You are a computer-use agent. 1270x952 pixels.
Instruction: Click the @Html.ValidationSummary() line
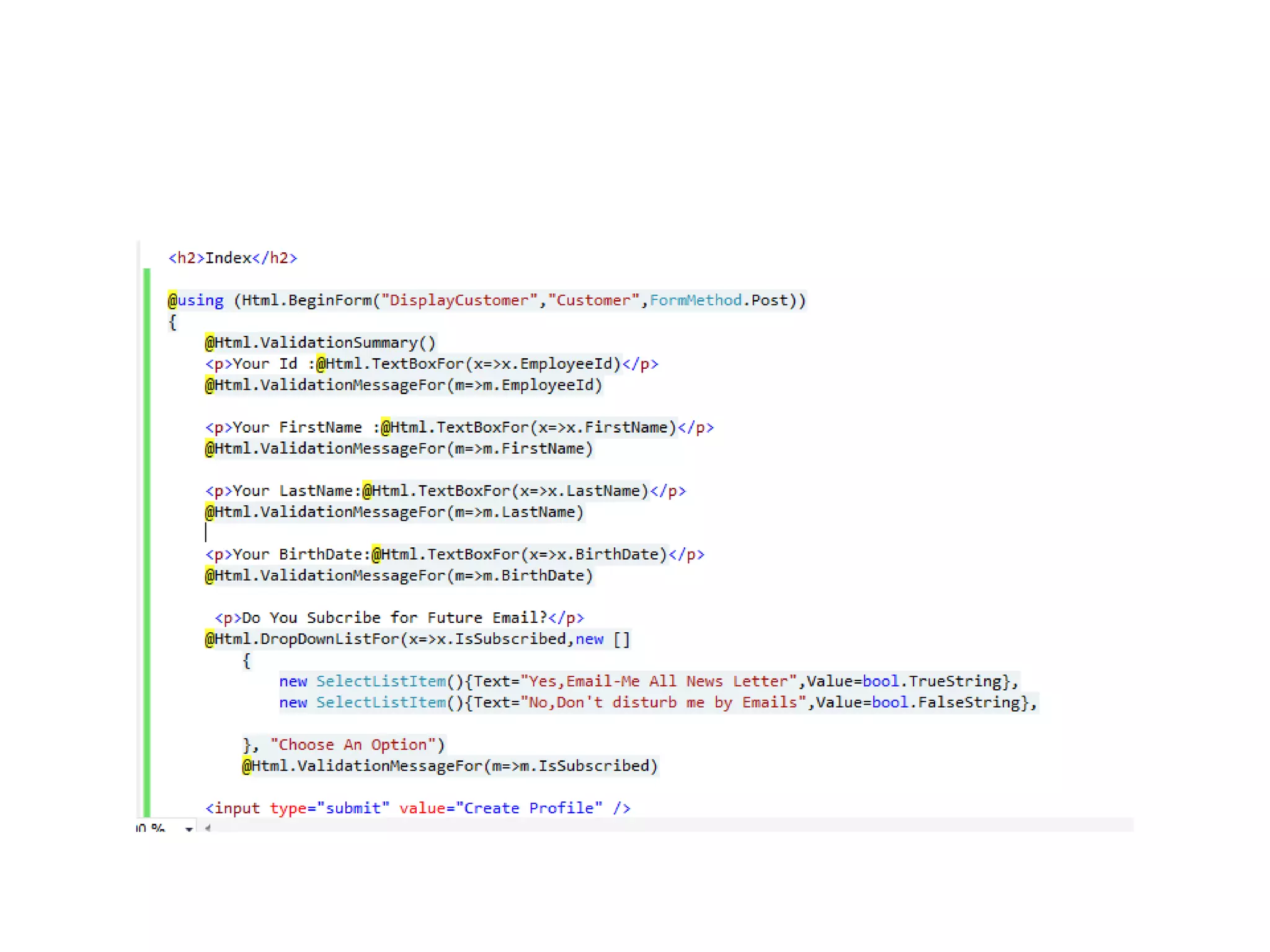pos(321,343)
